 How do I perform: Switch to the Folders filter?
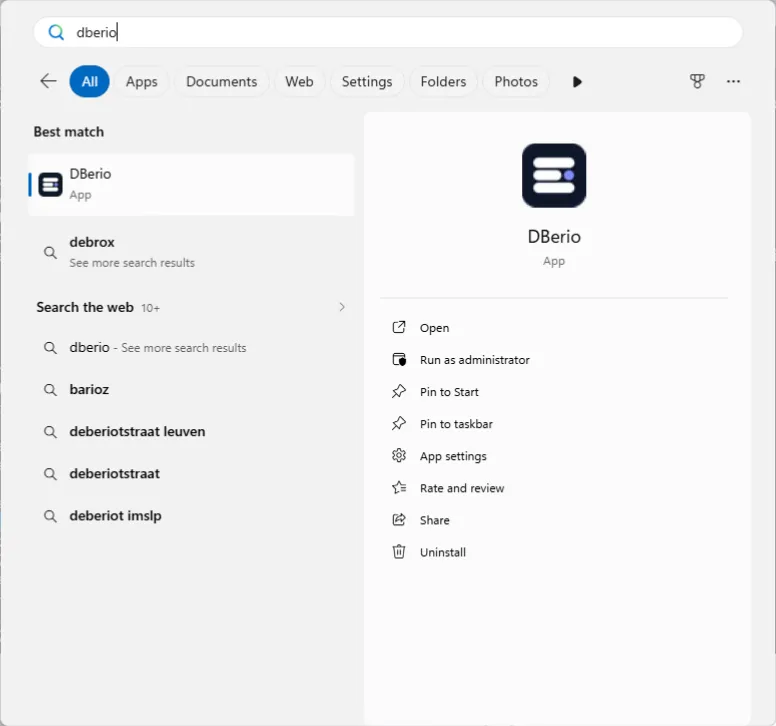coord(443,81)
